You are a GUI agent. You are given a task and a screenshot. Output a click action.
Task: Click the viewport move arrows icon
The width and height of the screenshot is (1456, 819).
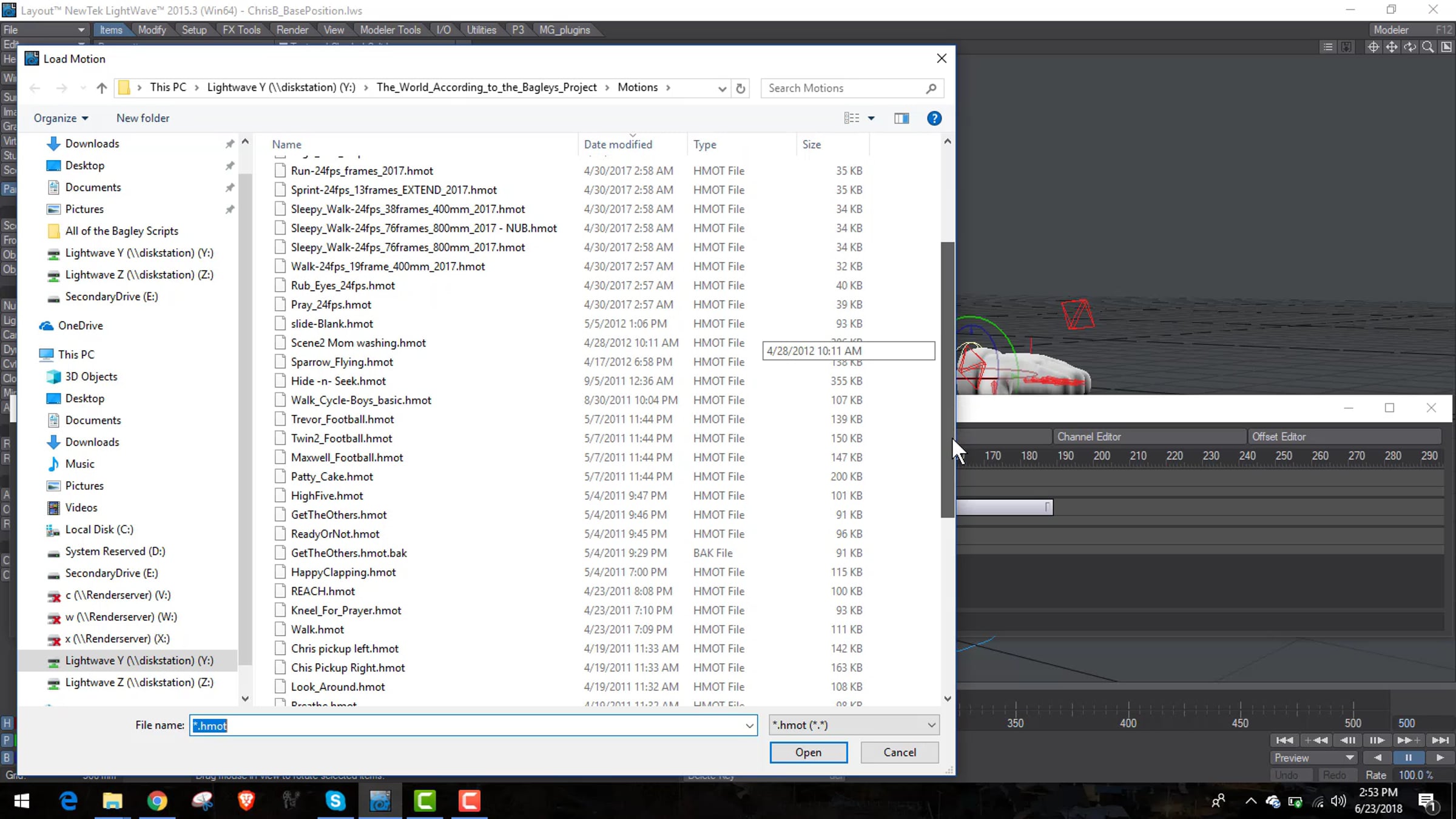[x=1391, y=47]
